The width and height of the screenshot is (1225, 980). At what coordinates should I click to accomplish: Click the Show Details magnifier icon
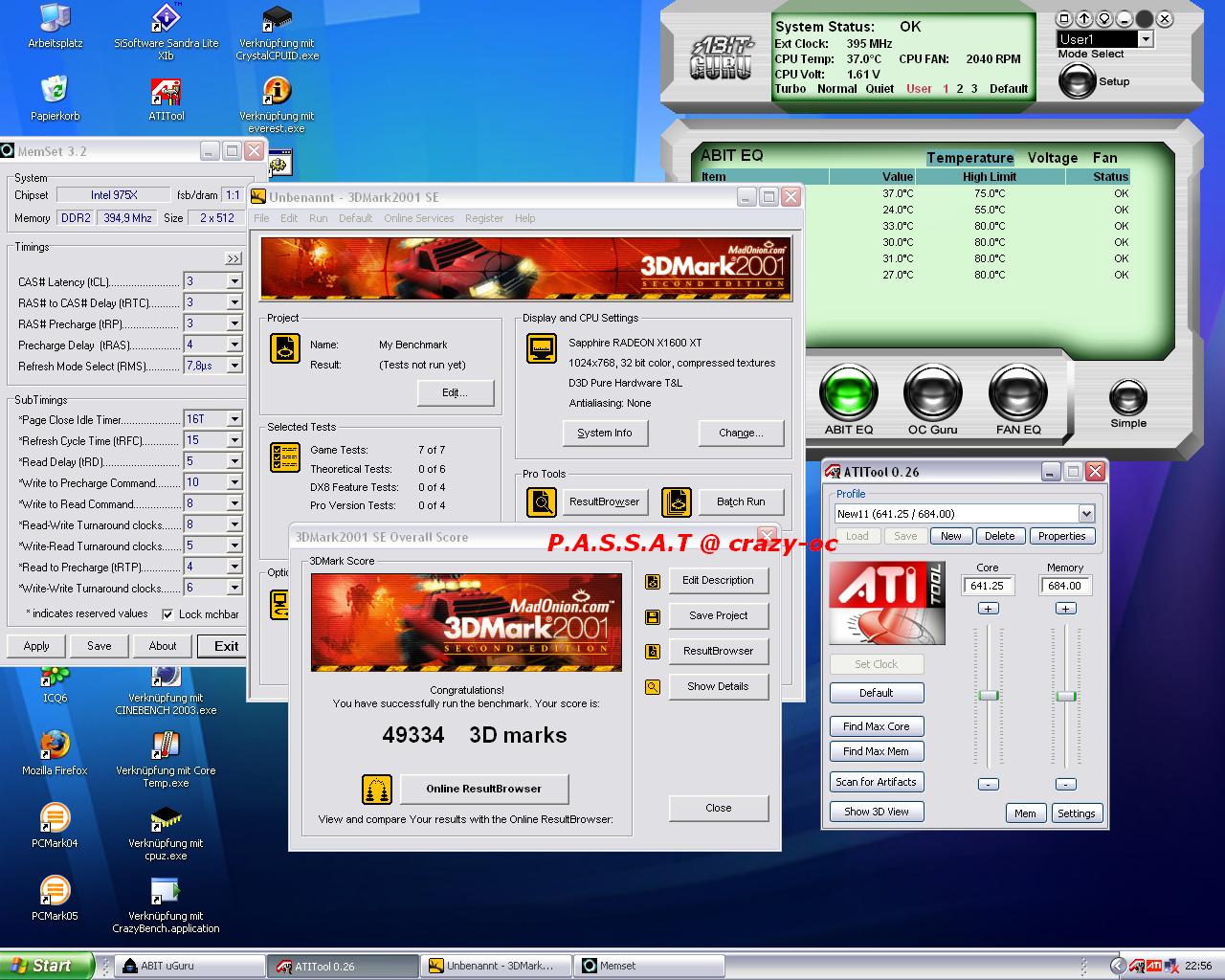click(653, 687)
